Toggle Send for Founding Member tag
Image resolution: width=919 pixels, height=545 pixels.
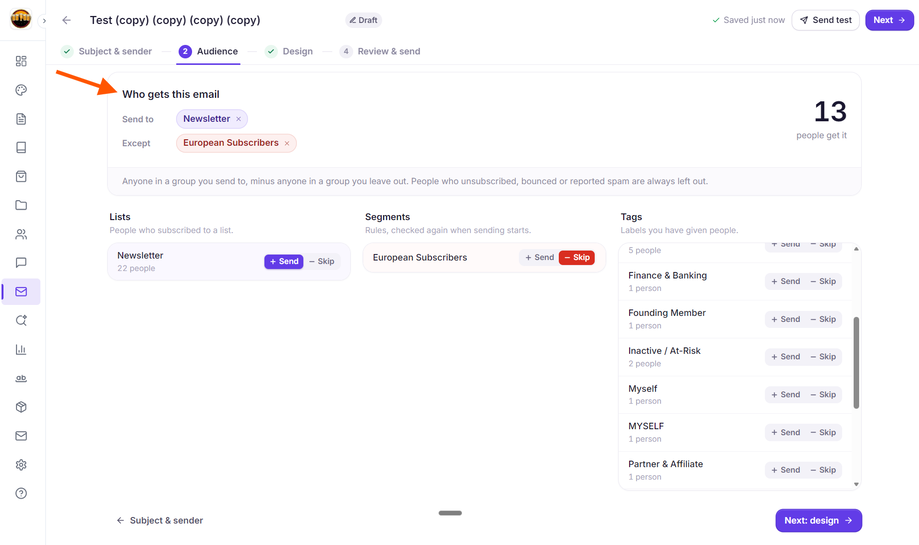click(x=785, y=319)
